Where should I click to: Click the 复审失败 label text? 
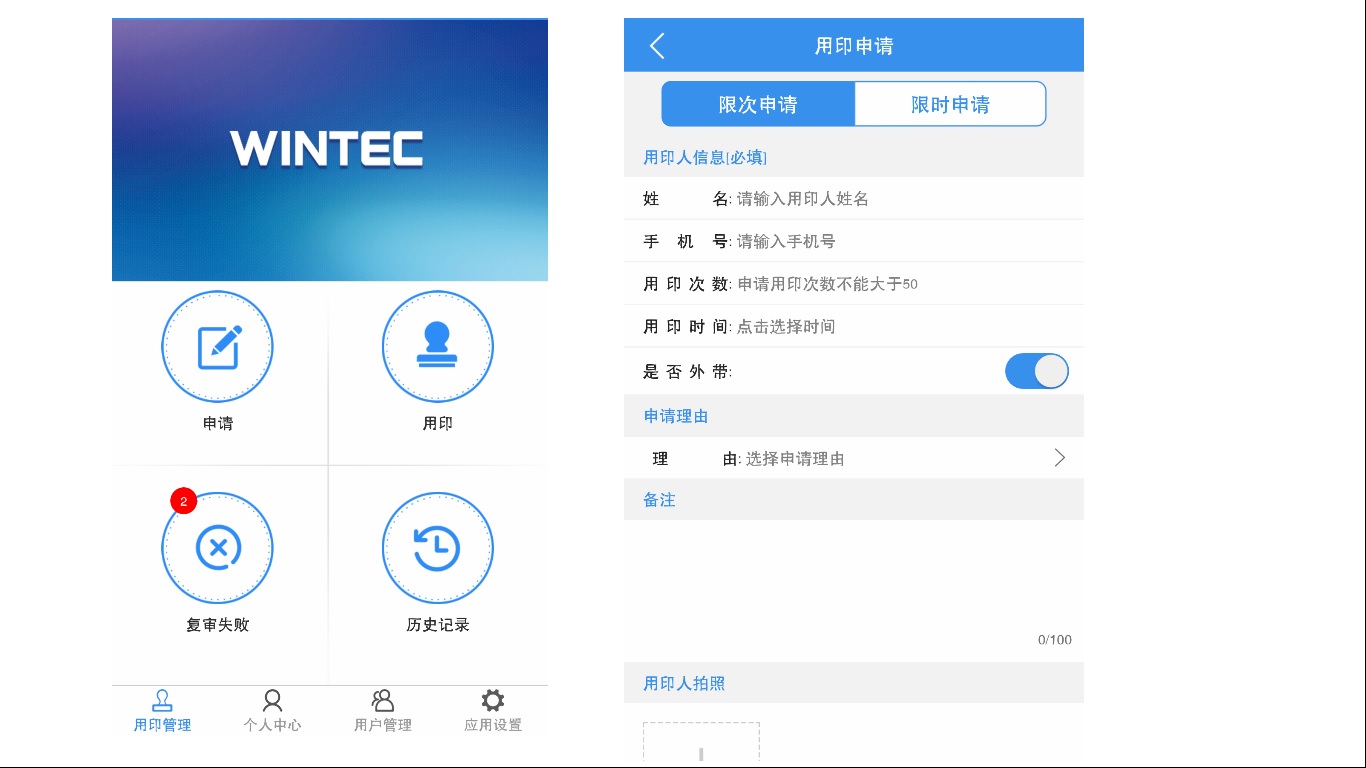[218, 625]
